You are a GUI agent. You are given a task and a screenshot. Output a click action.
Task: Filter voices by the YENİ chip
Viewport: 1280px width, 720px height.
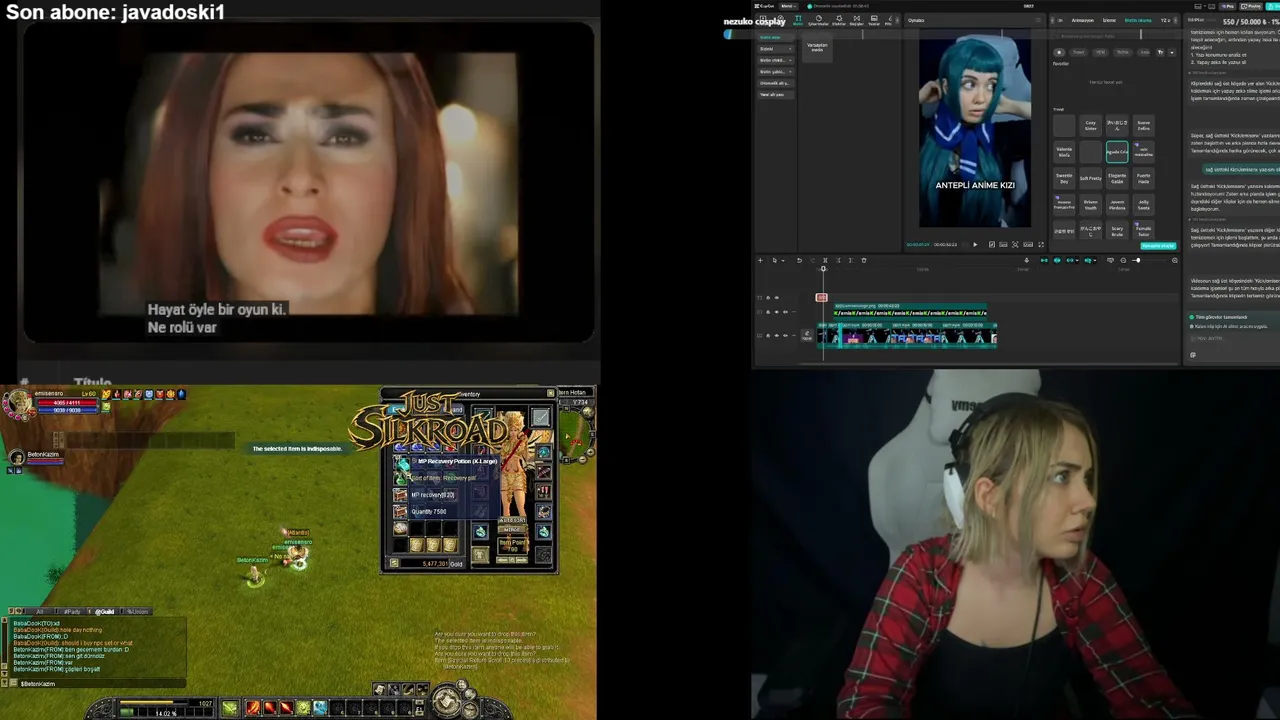click(x=1100, y=52)
